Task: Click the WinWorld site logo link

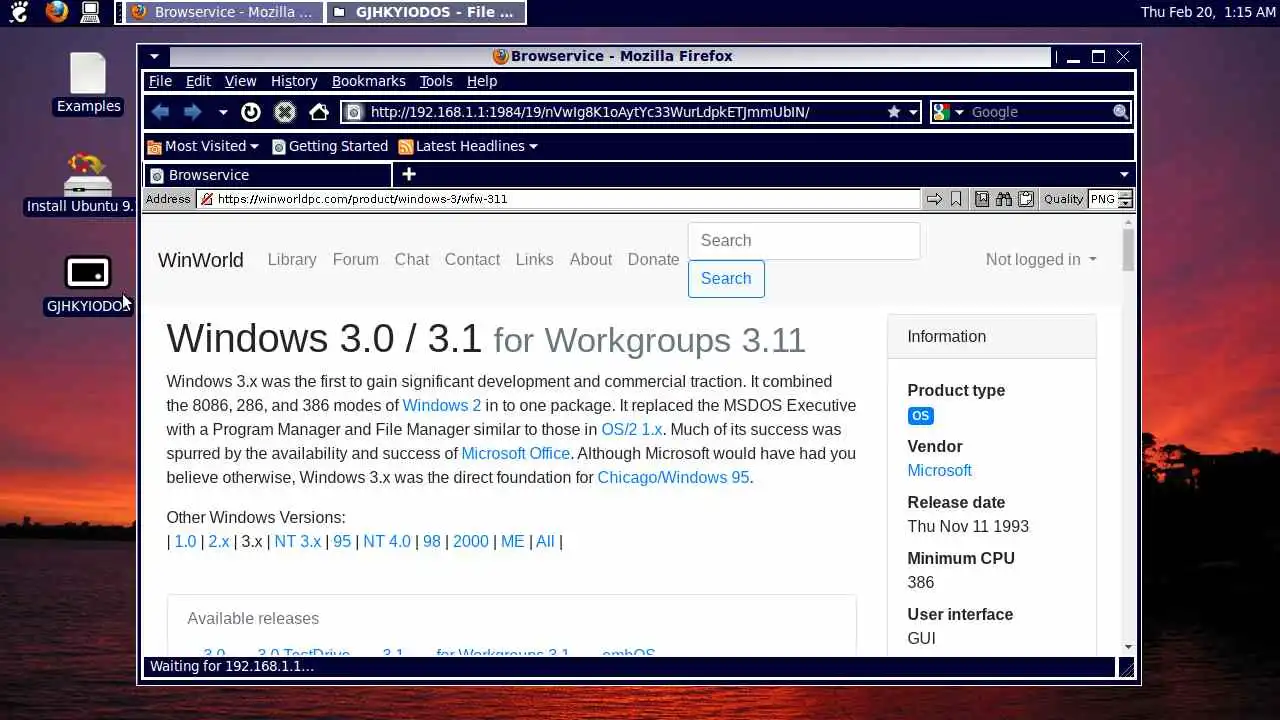Action: (201, 260)
